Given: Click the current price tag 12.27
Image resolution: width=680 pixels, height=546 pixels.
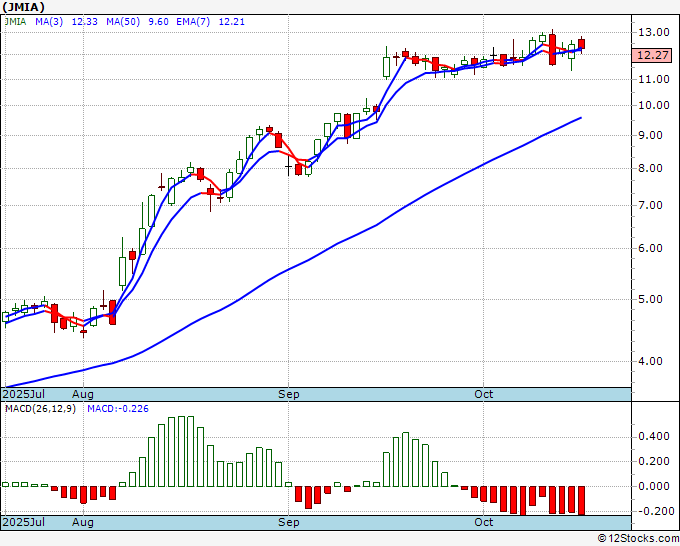Looking at the screenshot, I should (x=653, y=55).
